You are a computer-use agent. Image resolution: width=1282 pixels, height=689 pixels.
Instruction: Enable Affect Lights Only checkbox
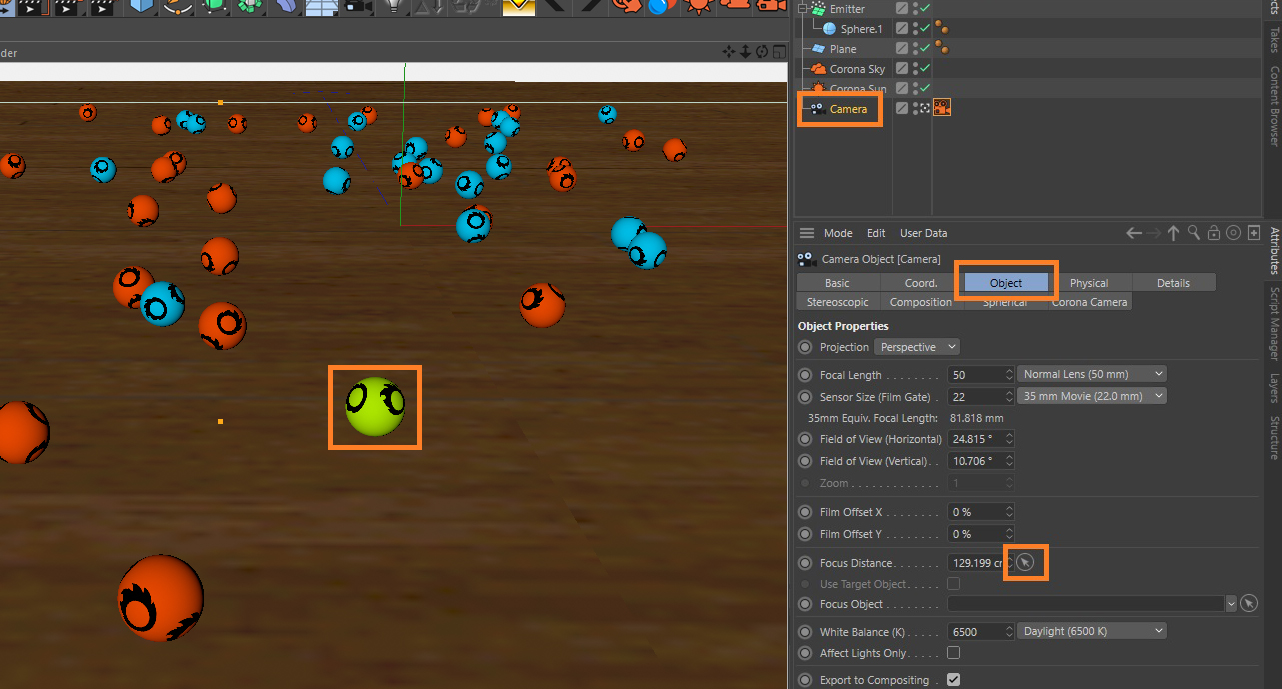coord(953,653)
